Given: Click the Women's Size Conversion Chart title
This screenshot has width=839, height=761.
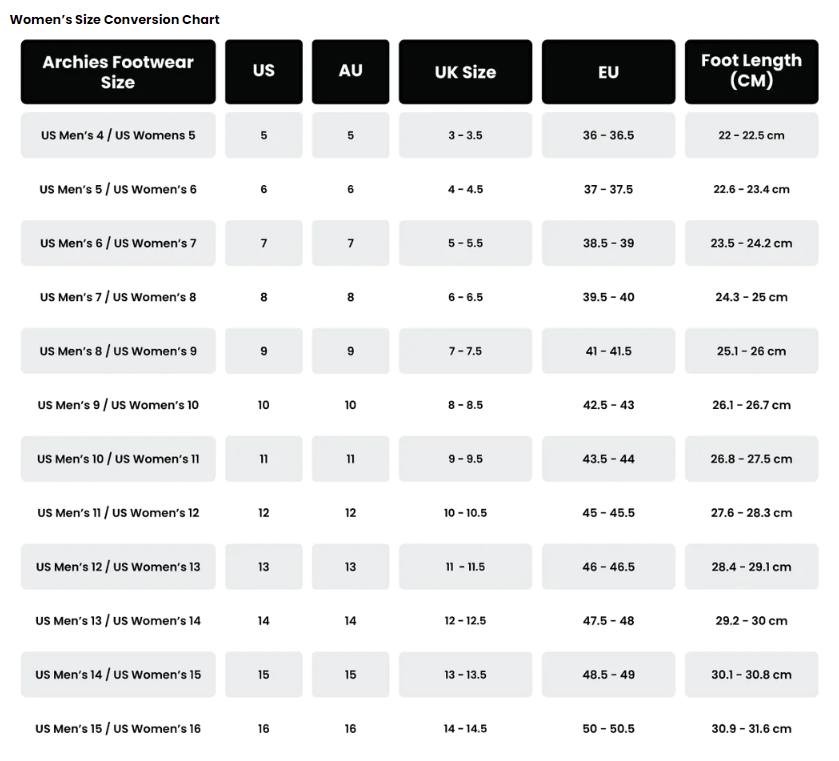Looking at the screenshot, I should point(115,19).
